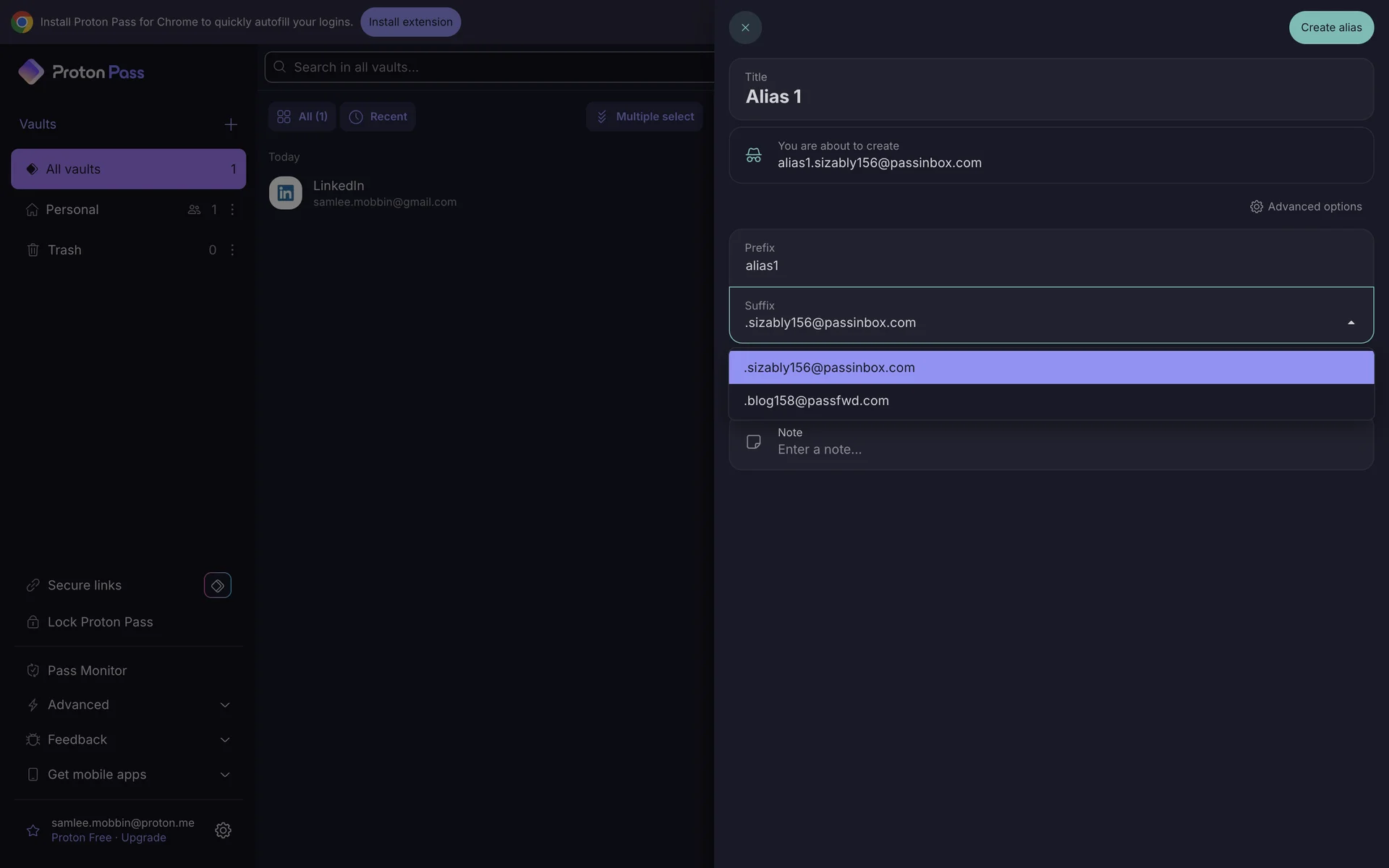
Task: Open Personal vault three-dot options
Action: [x=232, y=210]
